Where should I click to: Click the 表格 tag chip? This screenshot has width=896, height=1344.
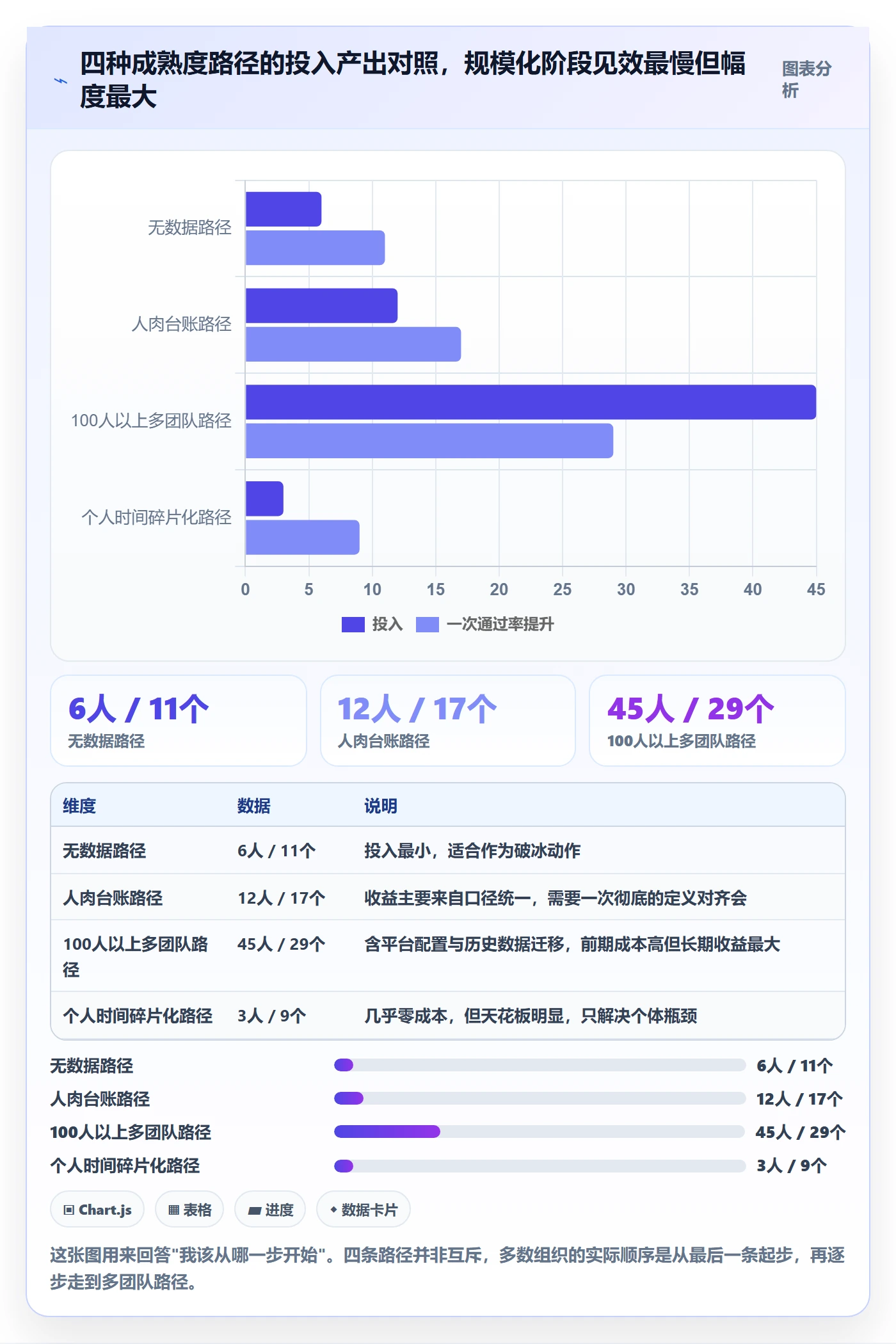coord(189,1210)
